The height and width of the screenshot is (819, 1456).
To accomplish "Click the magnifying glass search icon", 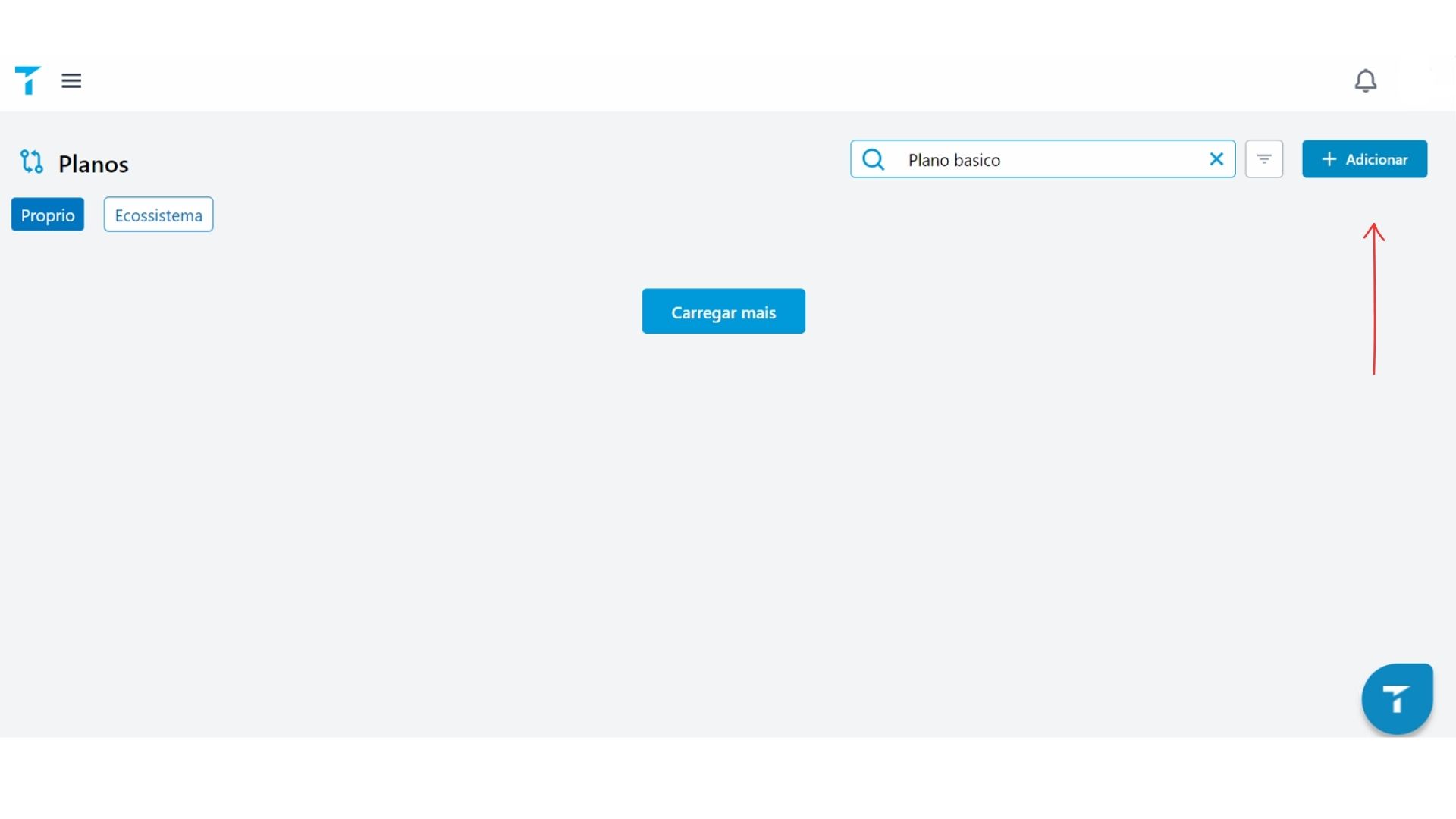I will pyautogui.click(x=874, y=159).
